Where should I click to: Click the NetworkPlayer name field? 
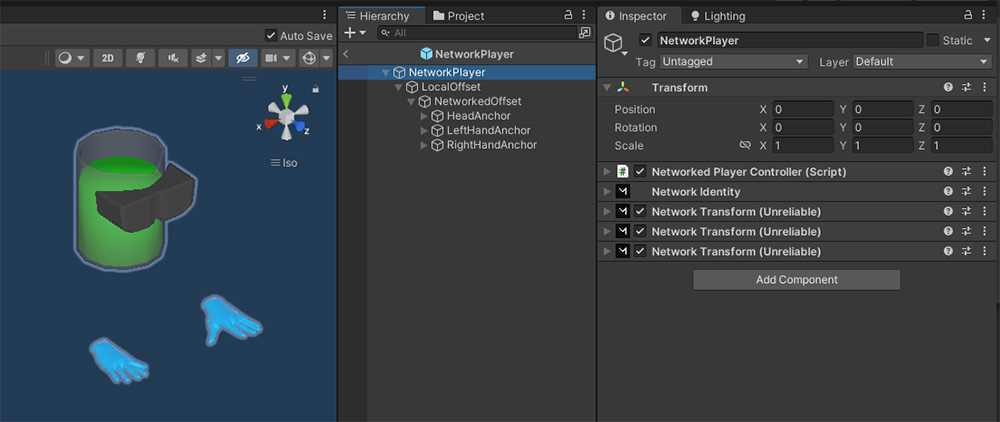(790, 40)
